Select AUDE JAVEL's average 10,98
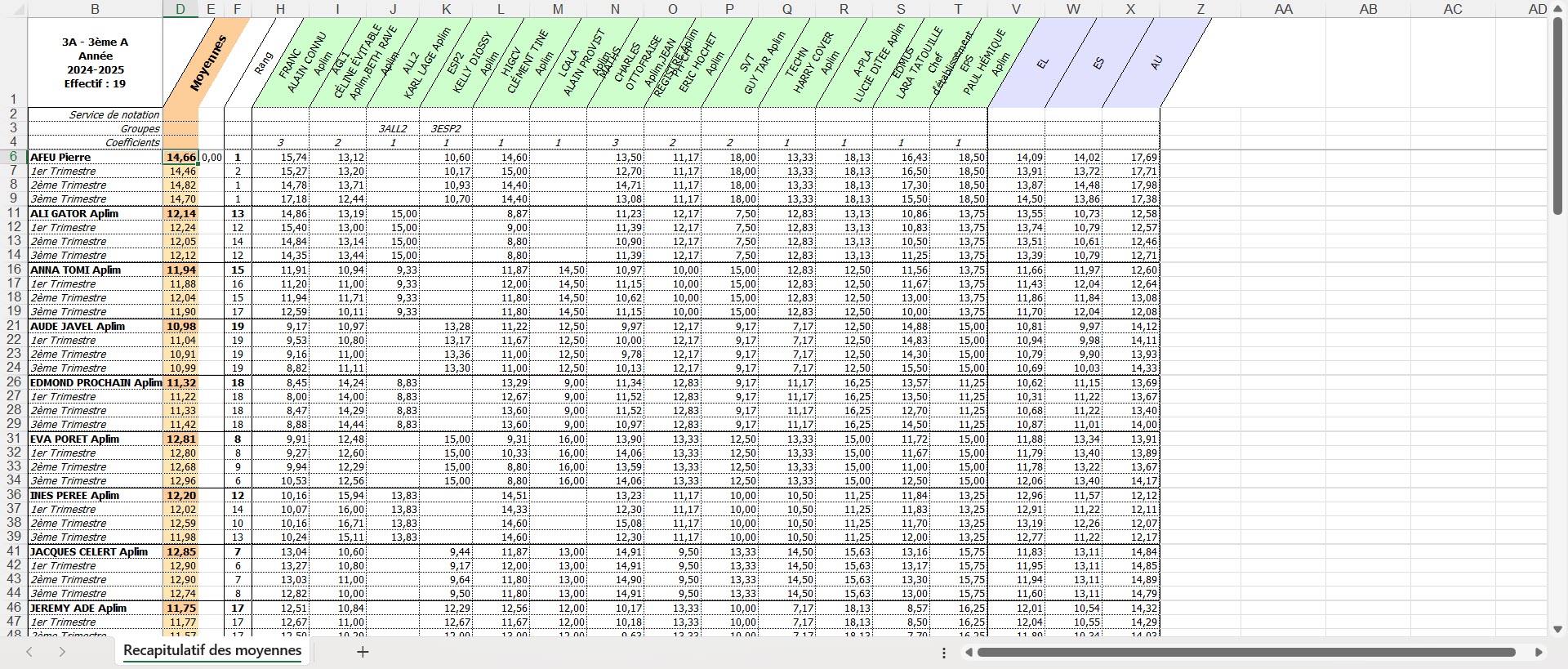The height and width of the screenshot is (669, 1568). pyautogui.click(x=180, y=326)
